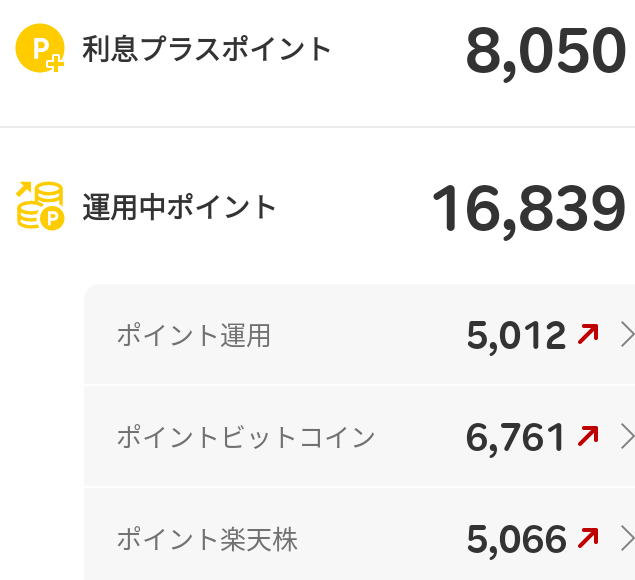Click the 利息プラスポイント P+ coin icon
635x580 pixels.
[39, 49]
